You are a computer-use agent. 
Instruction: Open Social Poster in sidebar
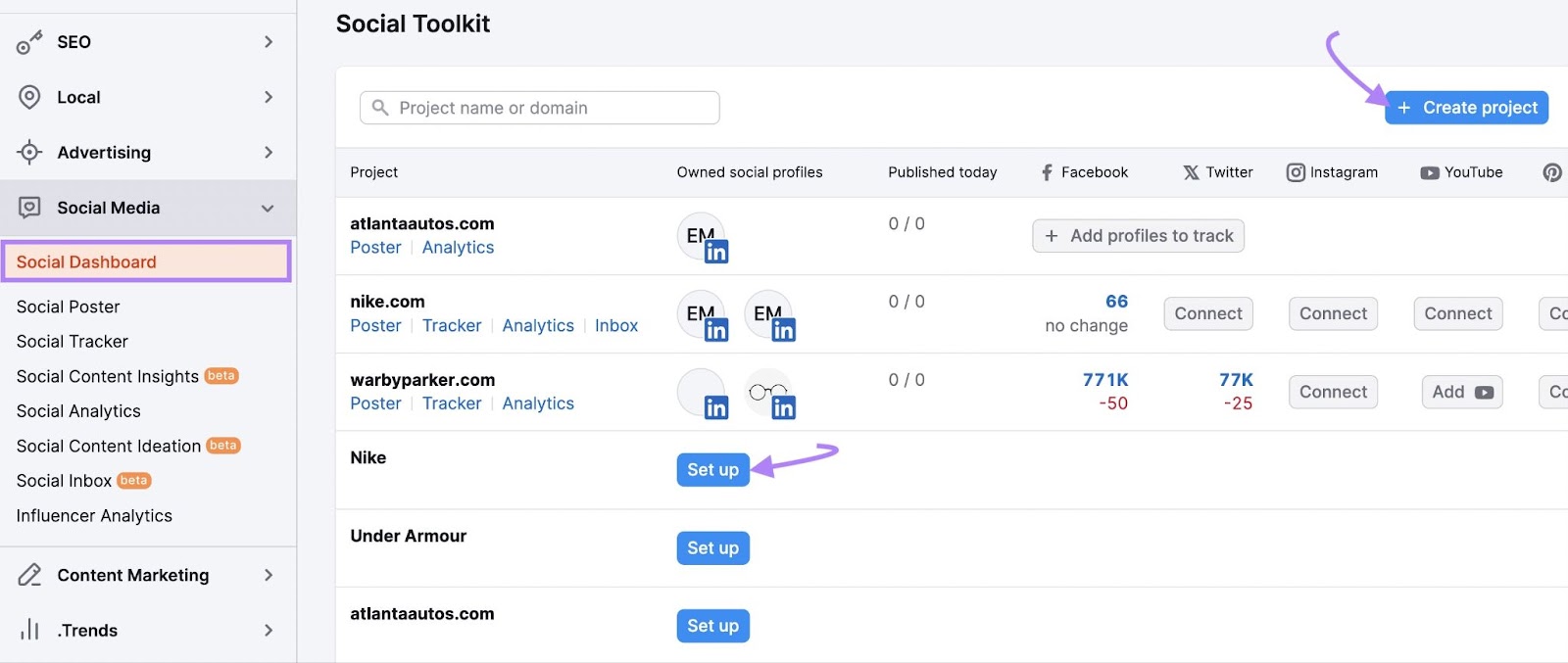point(68,307)
